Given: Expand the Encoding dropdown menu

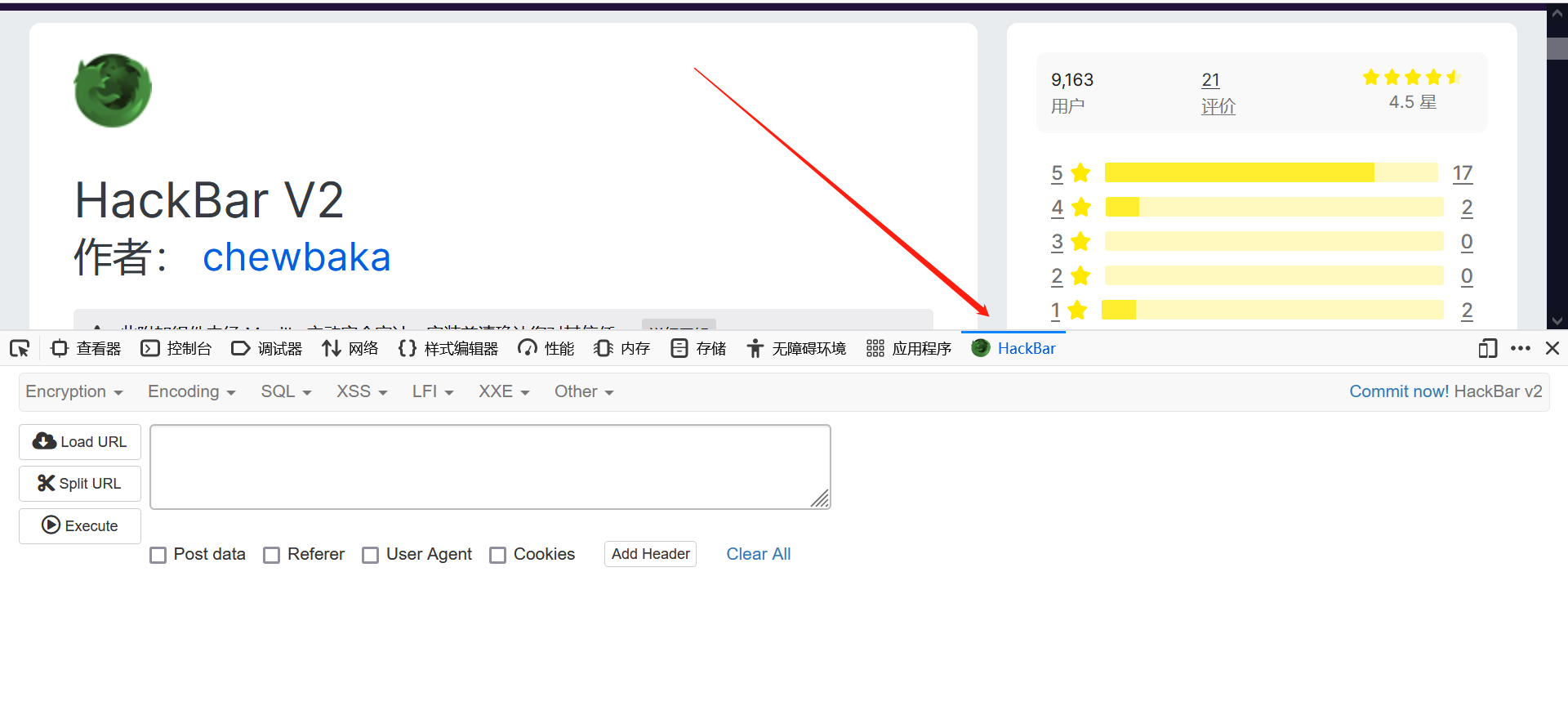Looking at the screenshot, I should 192,391.
